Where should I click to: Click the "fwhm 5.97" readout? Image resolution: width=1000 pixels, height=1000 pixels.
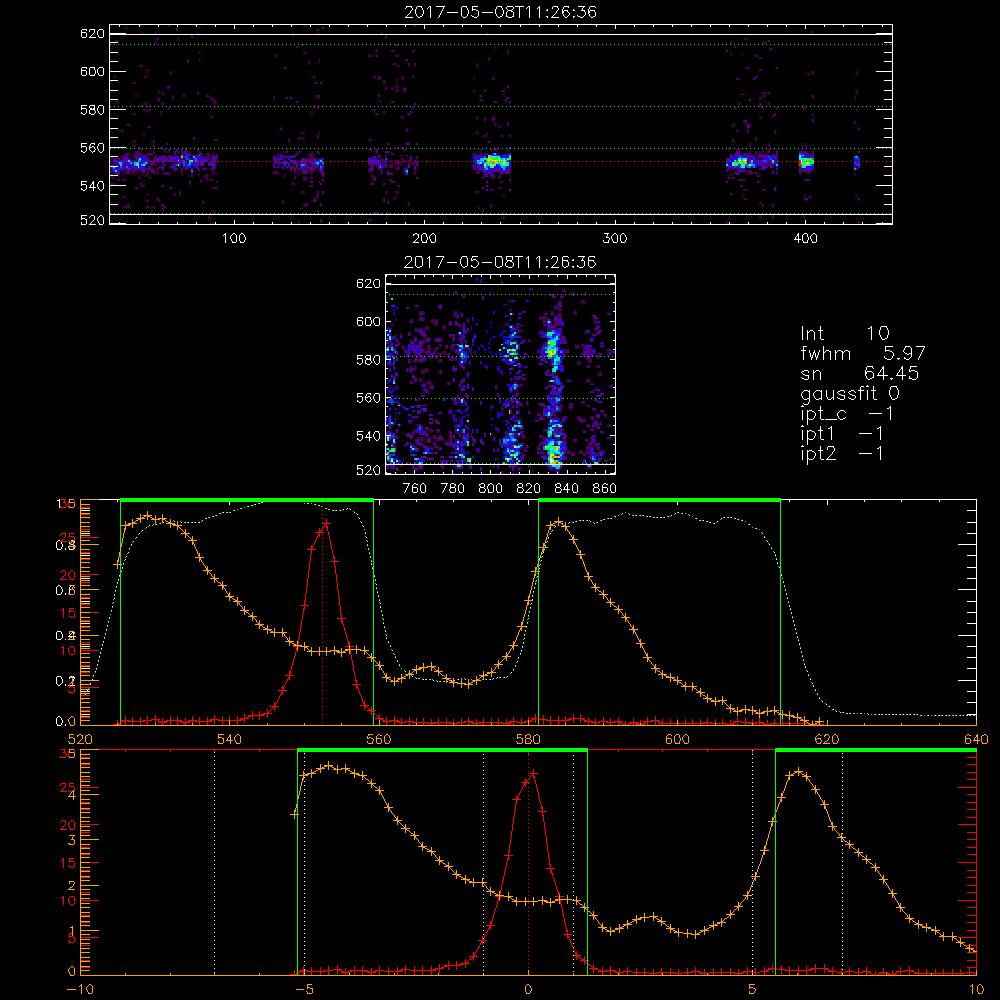coord(862,353)
